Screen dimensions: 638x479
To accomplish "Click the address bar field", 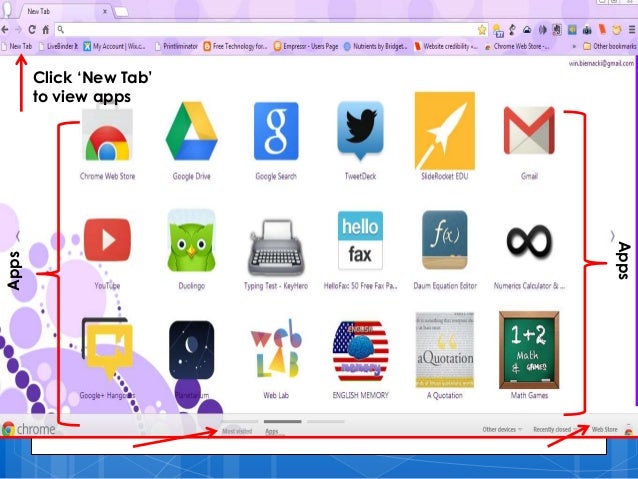I will [269, 30].
